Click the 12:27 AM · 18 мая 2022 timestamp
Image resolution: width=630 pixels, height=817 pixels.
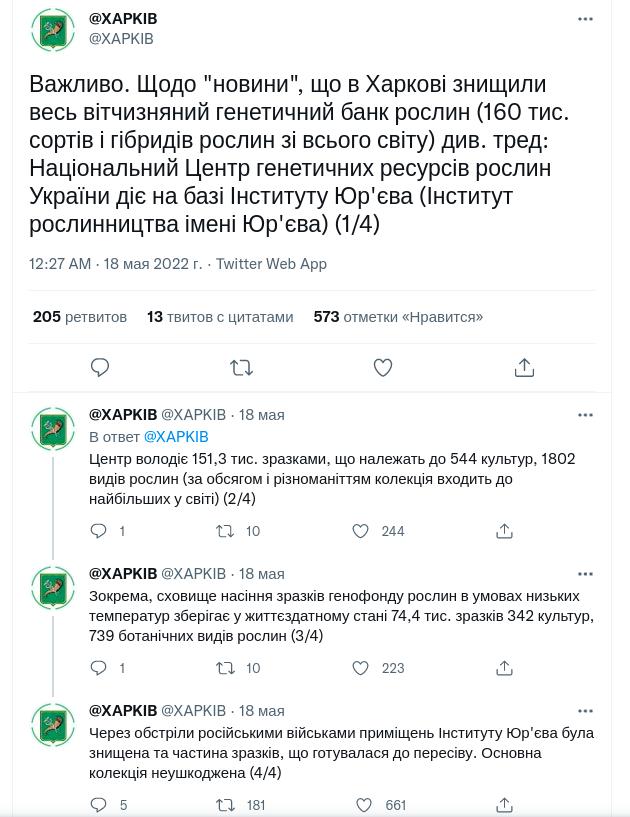point(115,264)
